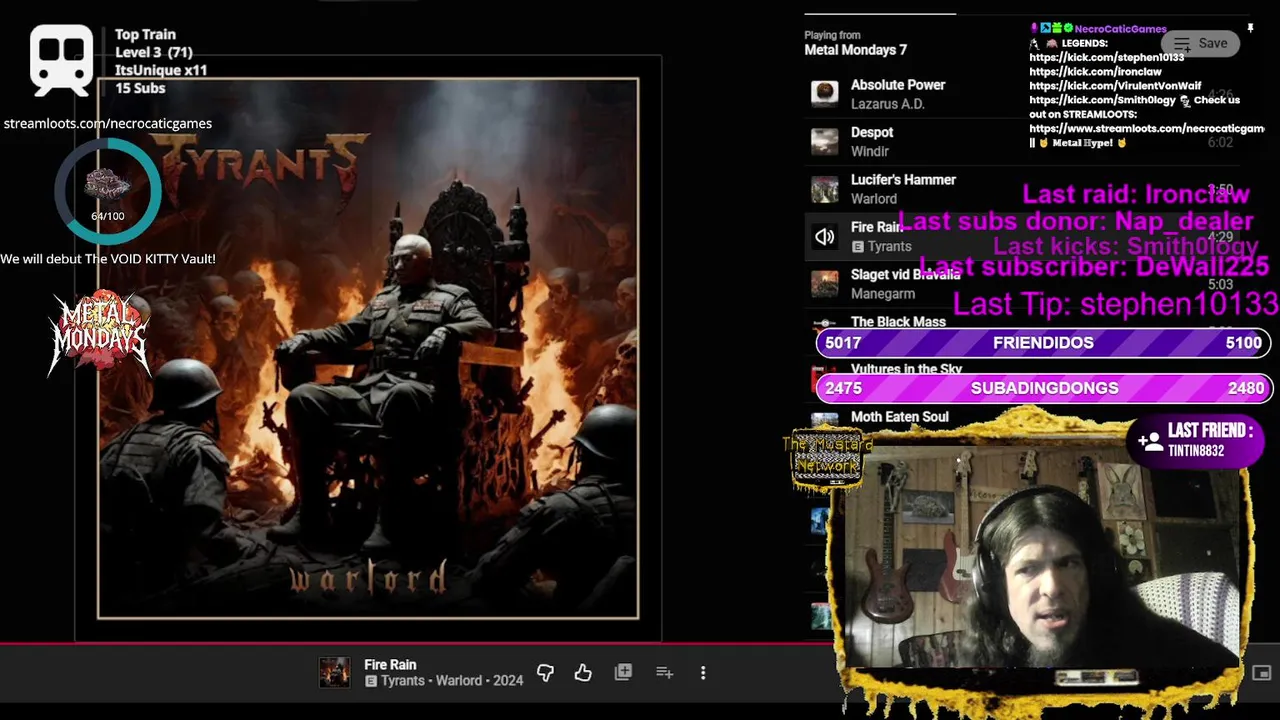Select Absolute Power album thumbnail
This screenshot has height=720, width=1280.
pyautogui.click(x=824, y=93)
